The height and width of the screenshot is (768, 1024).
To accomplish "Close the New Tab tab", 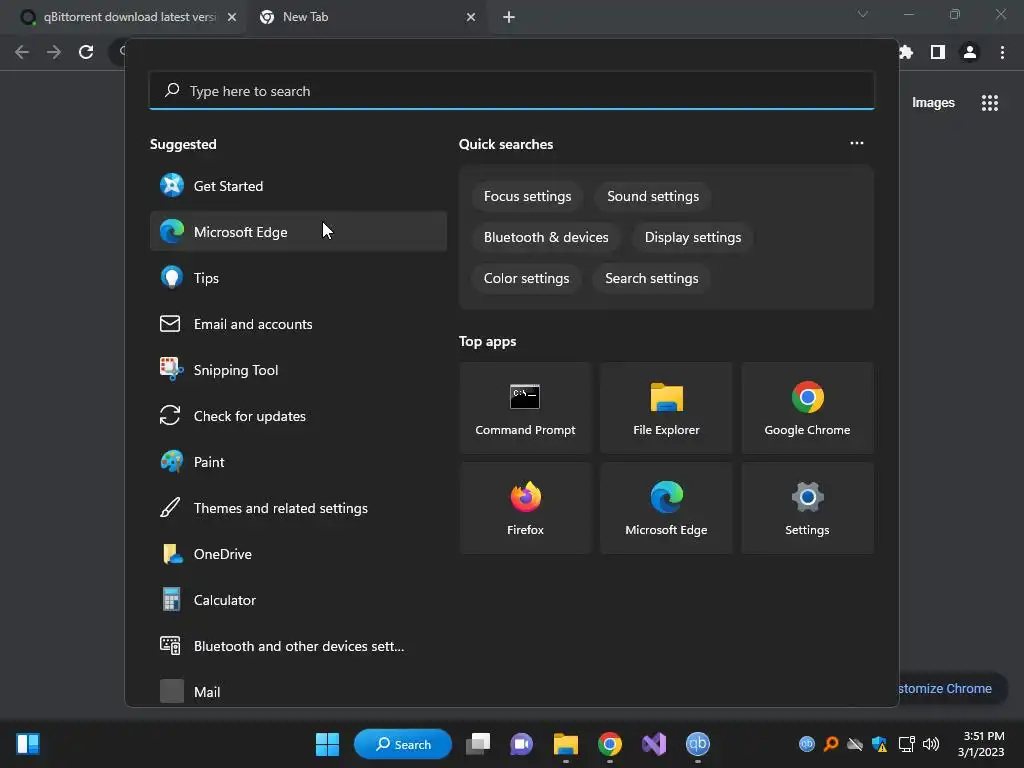I will 471,18.
